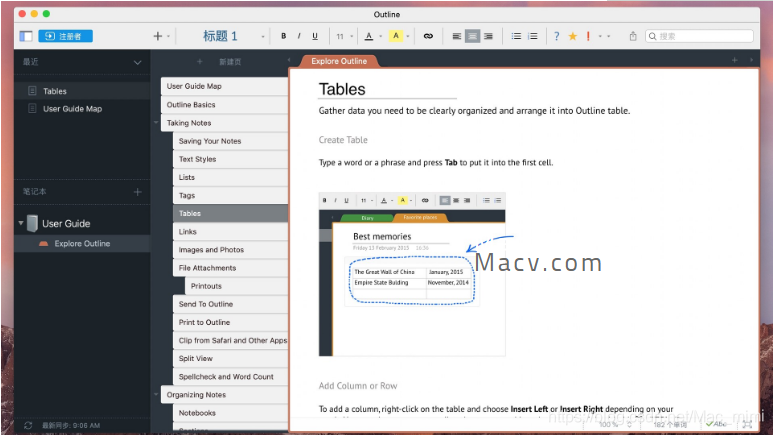Align text center
Screen dimensions: 774x435
(472, 36)
